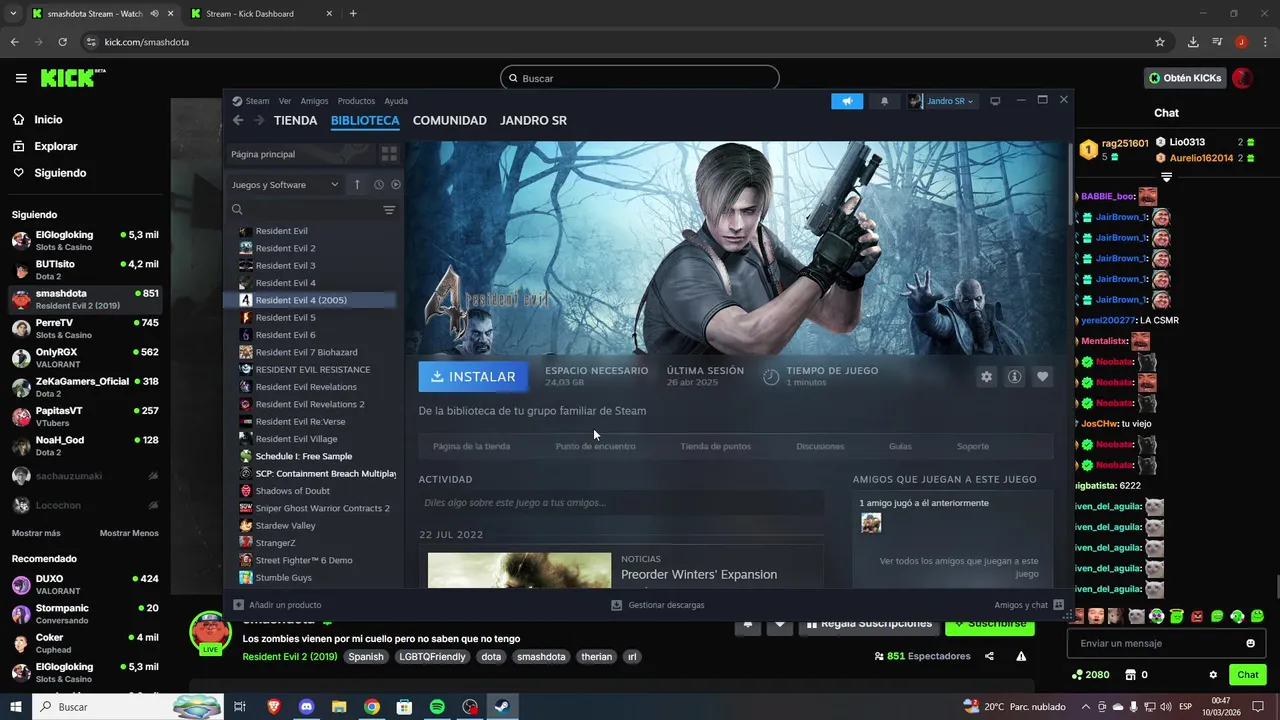This screenshot has width=1280, height=720.
Task: Toggle Steam library grid view icon
Action: pos(389,154)
